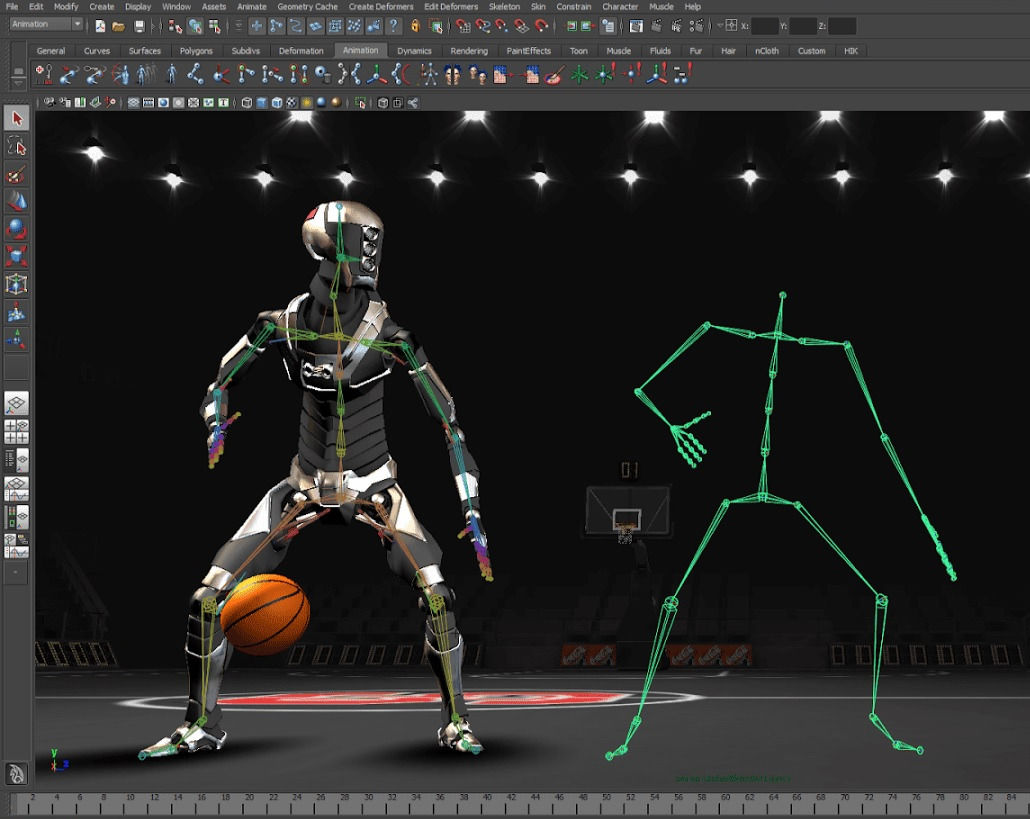Choose the Rotate tool sphere icon
1030x819 pixels.
(x=16, y=229)
